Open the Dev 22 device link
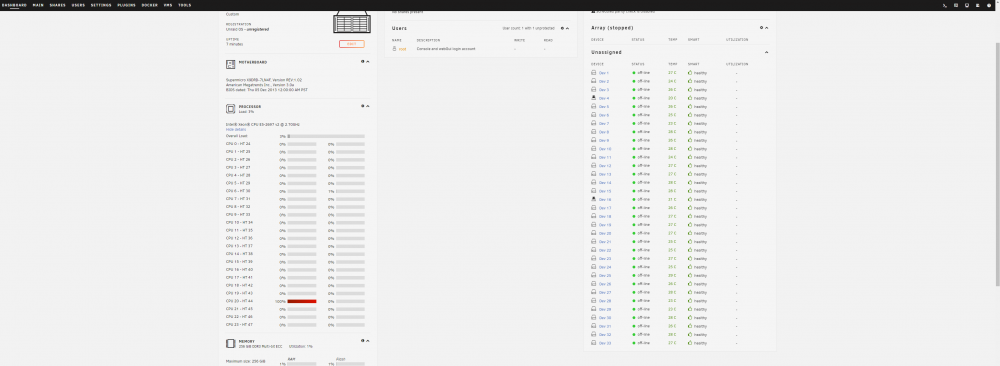1000x366 pixels. [x=605, y=250]
